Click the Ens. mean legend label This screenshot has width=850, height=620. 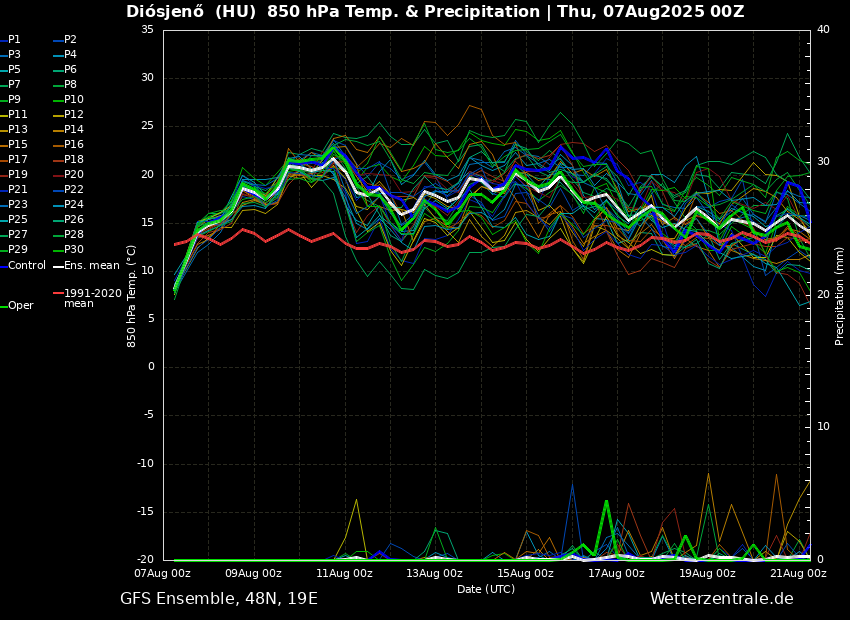(91, 266)
